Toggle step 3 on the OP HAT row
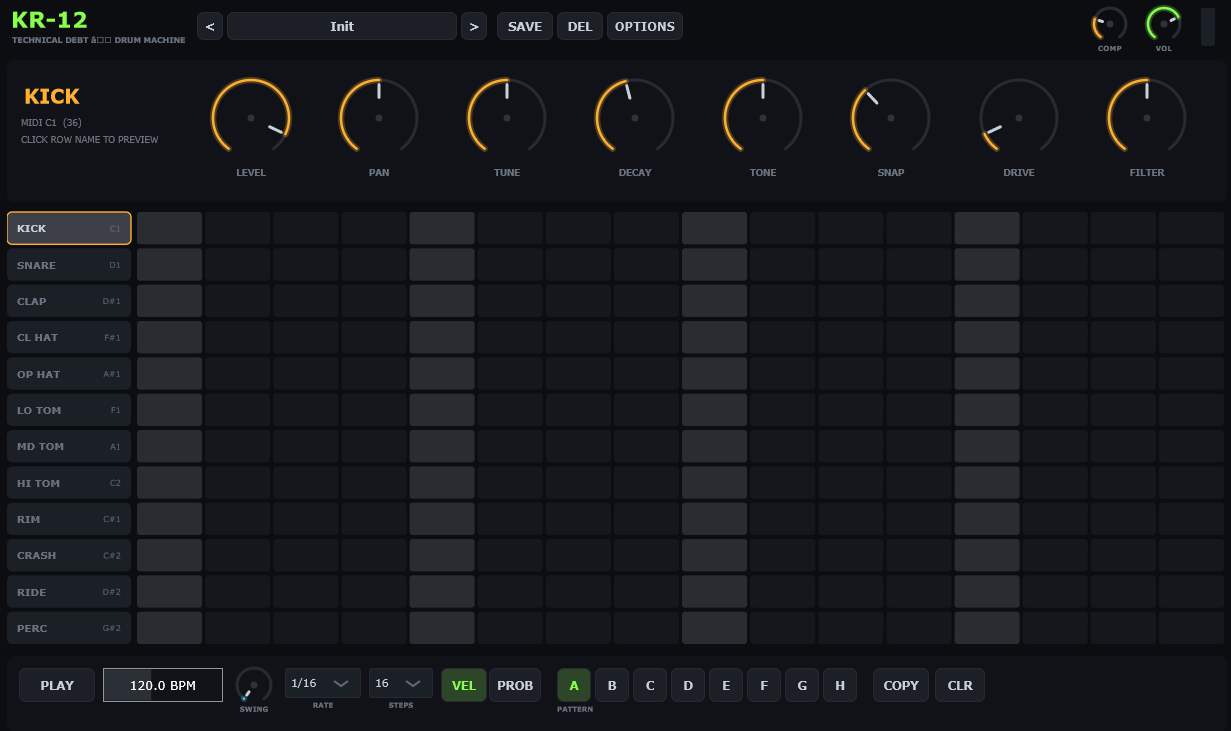Viewport: 1231px width, 731px height. coord(306,374)
